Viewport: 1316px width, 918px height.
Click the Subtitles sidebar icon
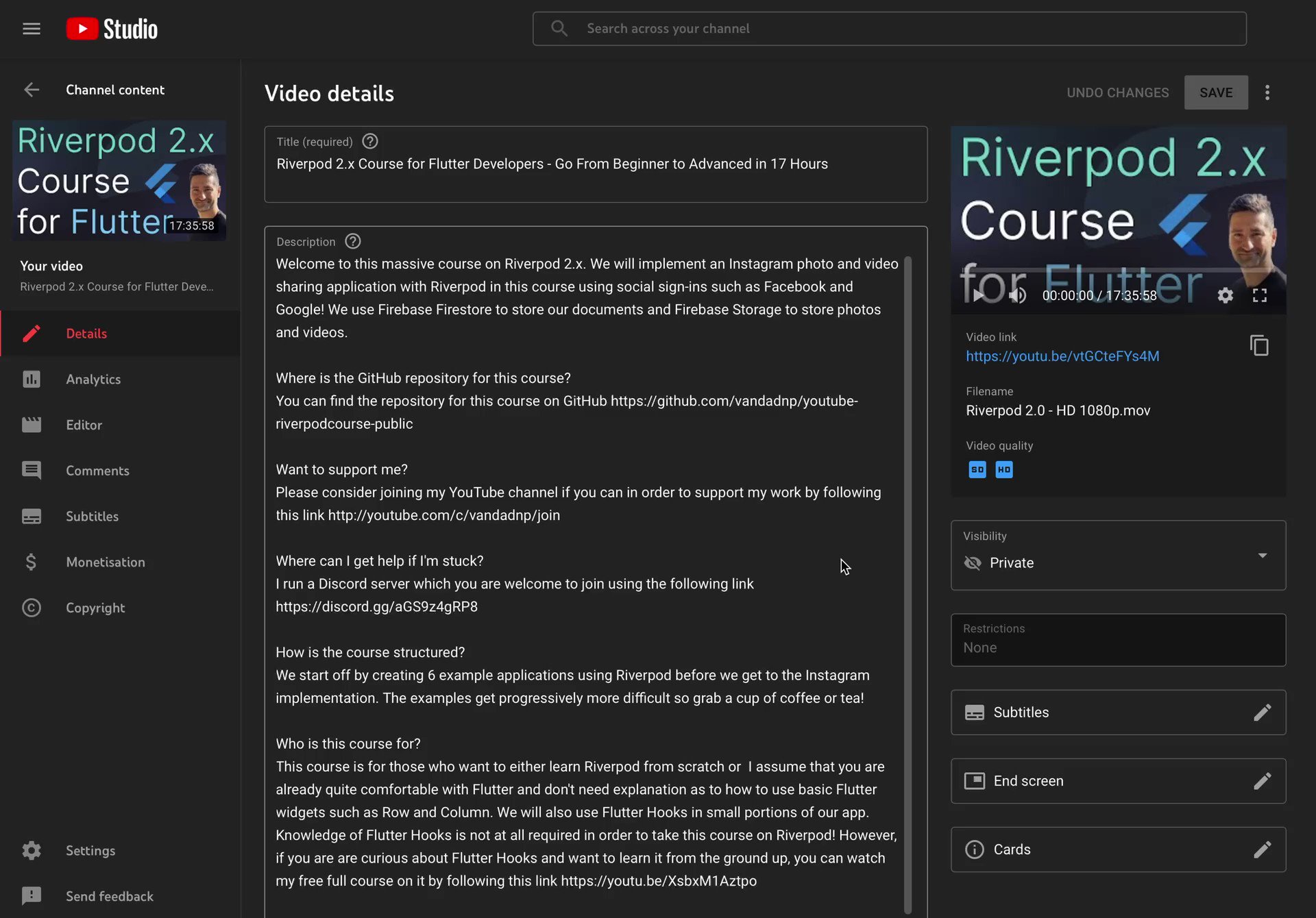coord(32,517)
